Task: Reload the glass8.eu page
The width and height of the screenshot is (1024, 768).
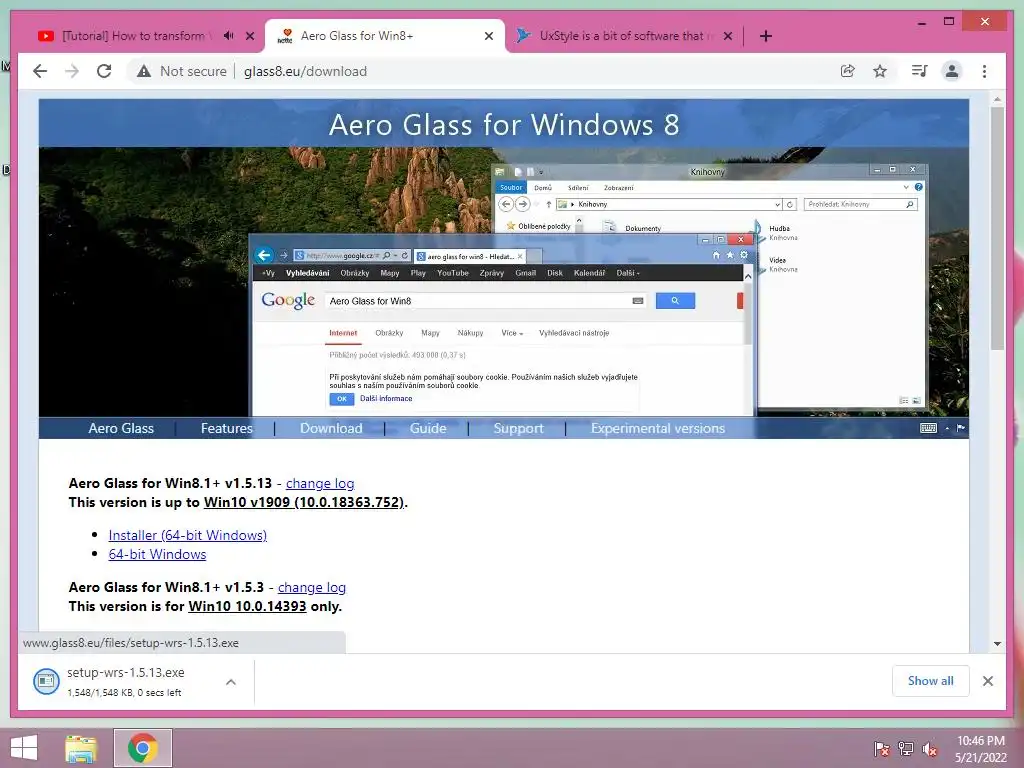Action: pyautogui.click(x=104, y=71)
